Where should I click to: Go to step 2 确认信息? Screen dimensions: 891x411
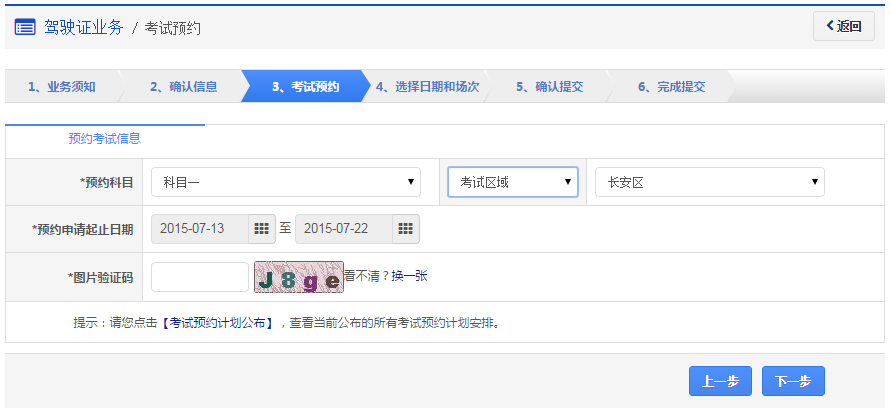[x=183, y=87]
